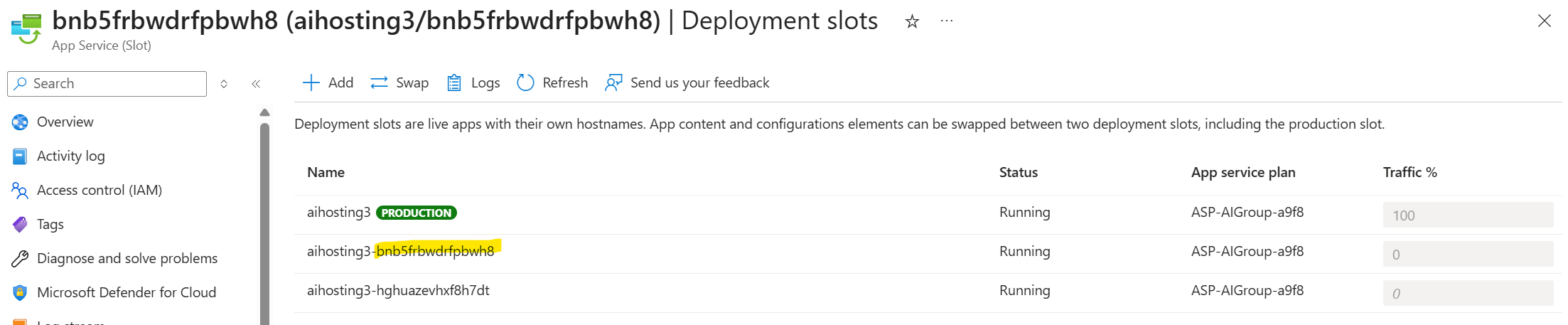Click ASP-AIGroup-a9f8 in bnb5frbwdrfpbwh8 row

pyautogui.click(x=1247, y=251)
